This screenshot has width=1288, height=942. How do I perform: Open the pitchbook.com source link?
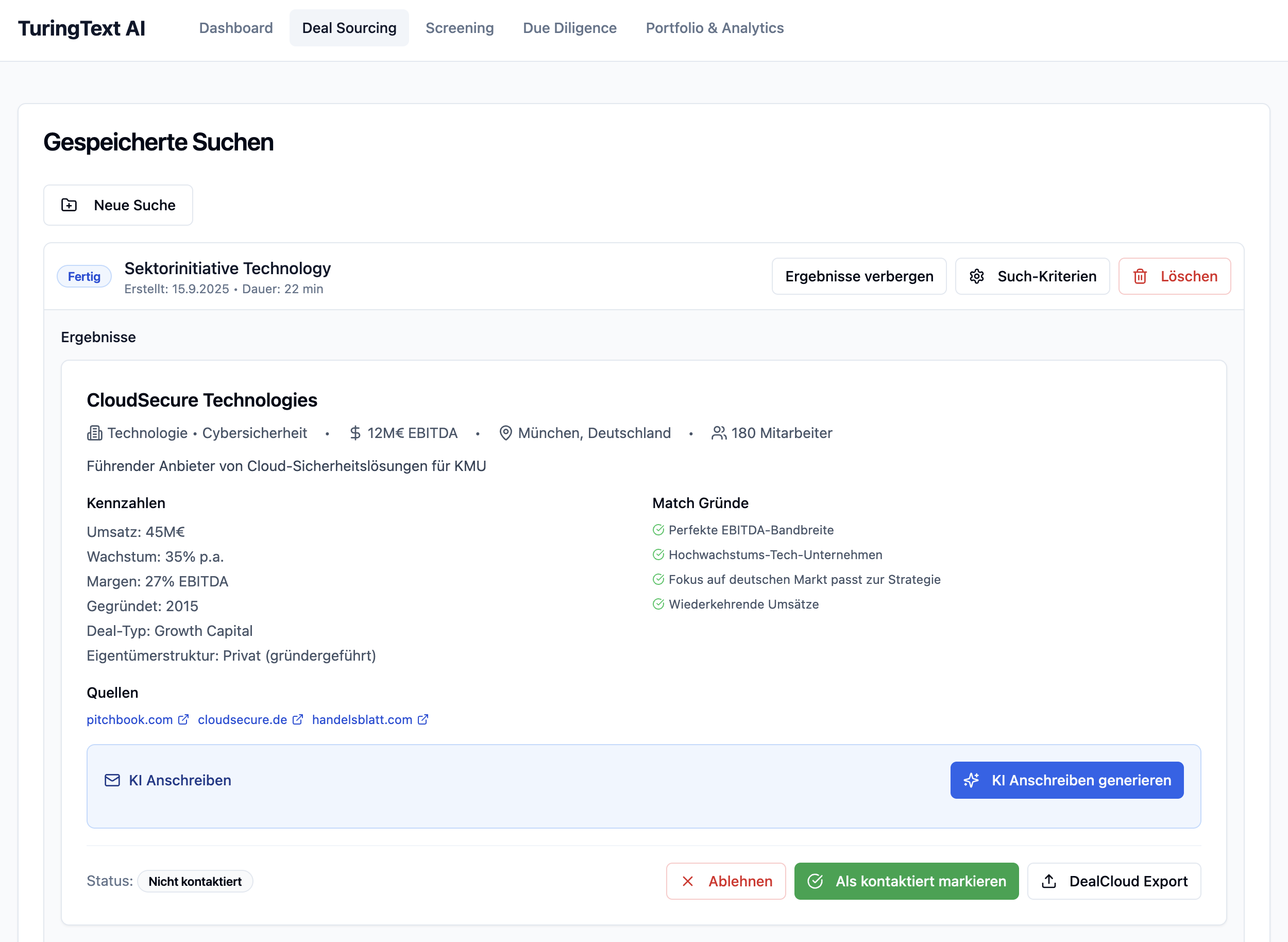pyautogui.click(x=130, y=719)
